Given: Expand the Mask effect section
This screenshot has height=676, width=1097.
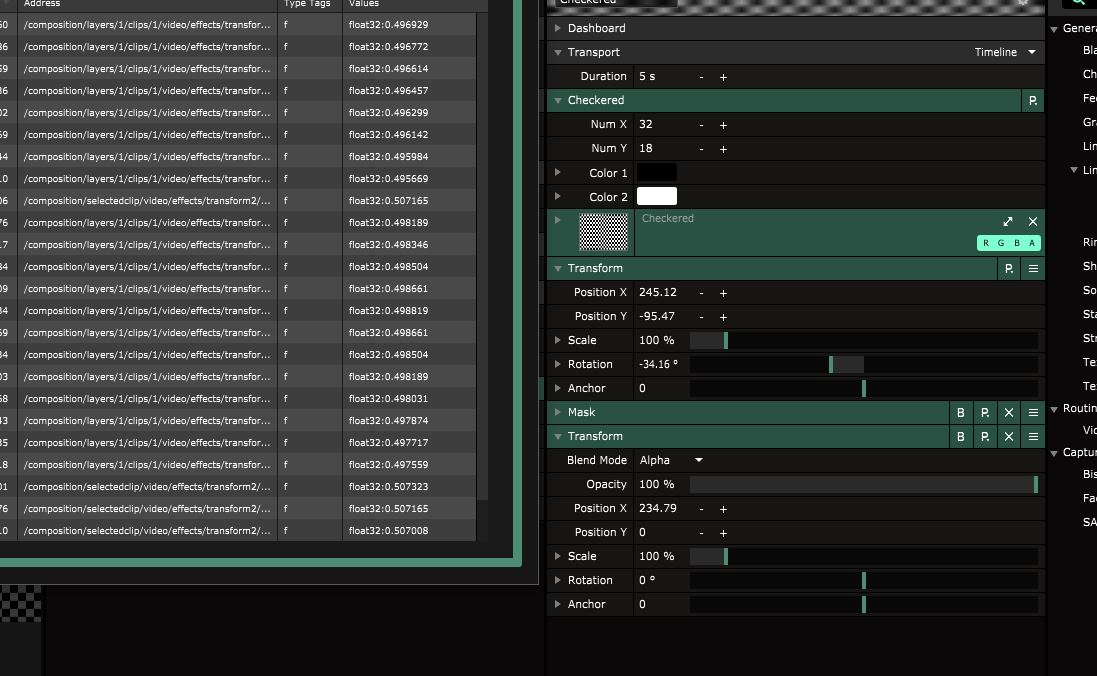Looking at the screenshot, I should 558,413.
